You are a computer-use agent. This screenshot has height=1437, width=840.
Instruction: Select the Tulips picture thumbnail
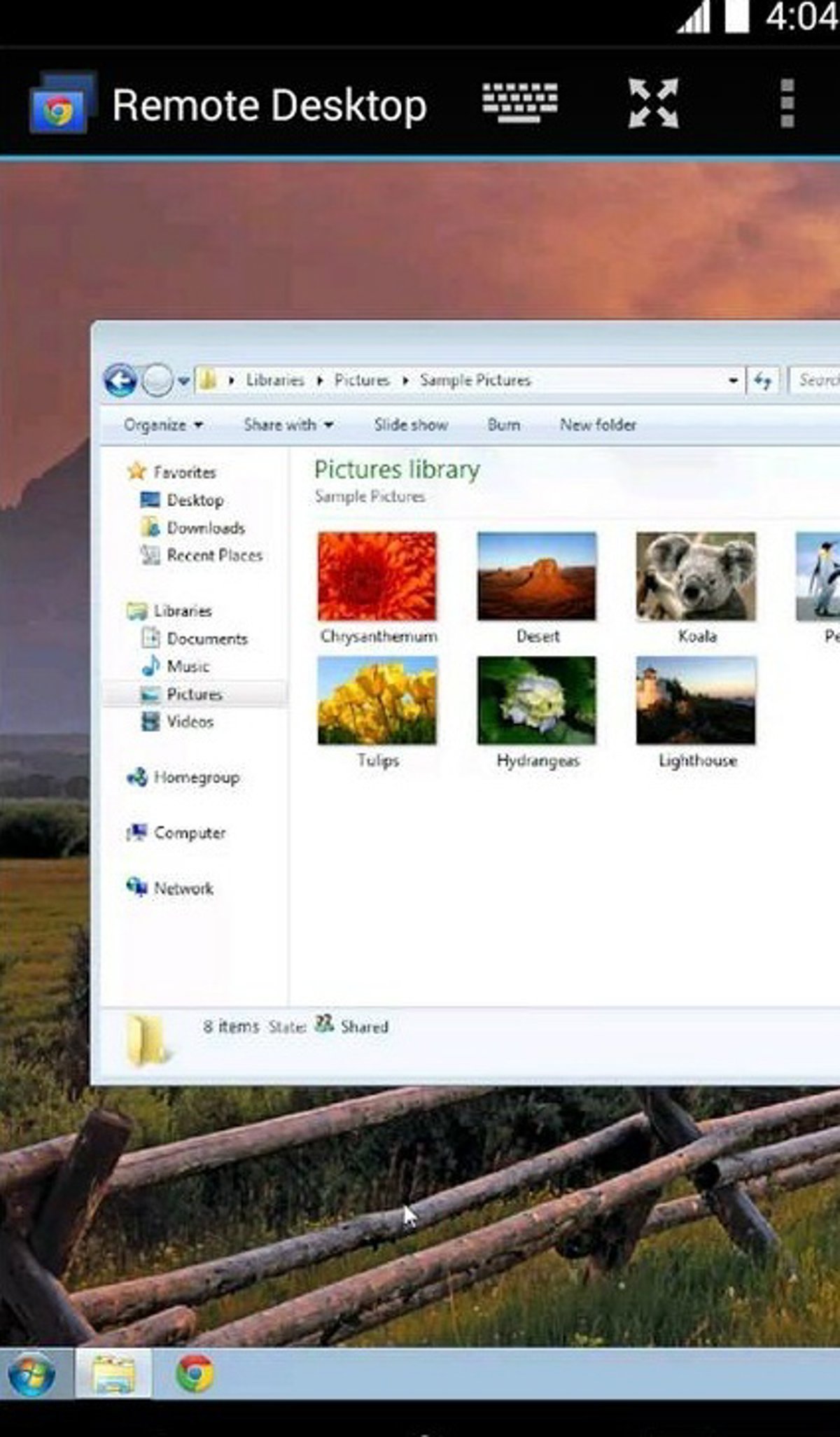coord(377,701)
